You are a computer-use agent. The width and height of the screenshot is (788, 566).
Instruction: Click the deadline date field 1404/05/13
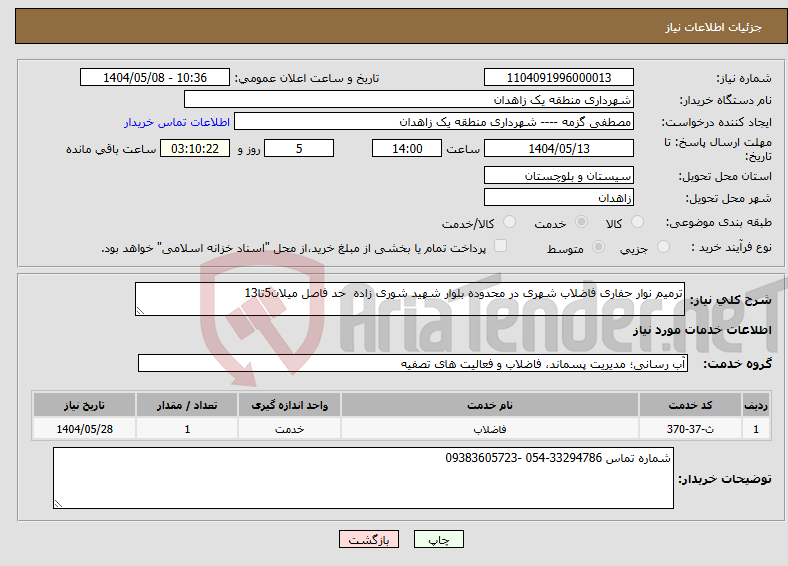click(x=559, y=148)
